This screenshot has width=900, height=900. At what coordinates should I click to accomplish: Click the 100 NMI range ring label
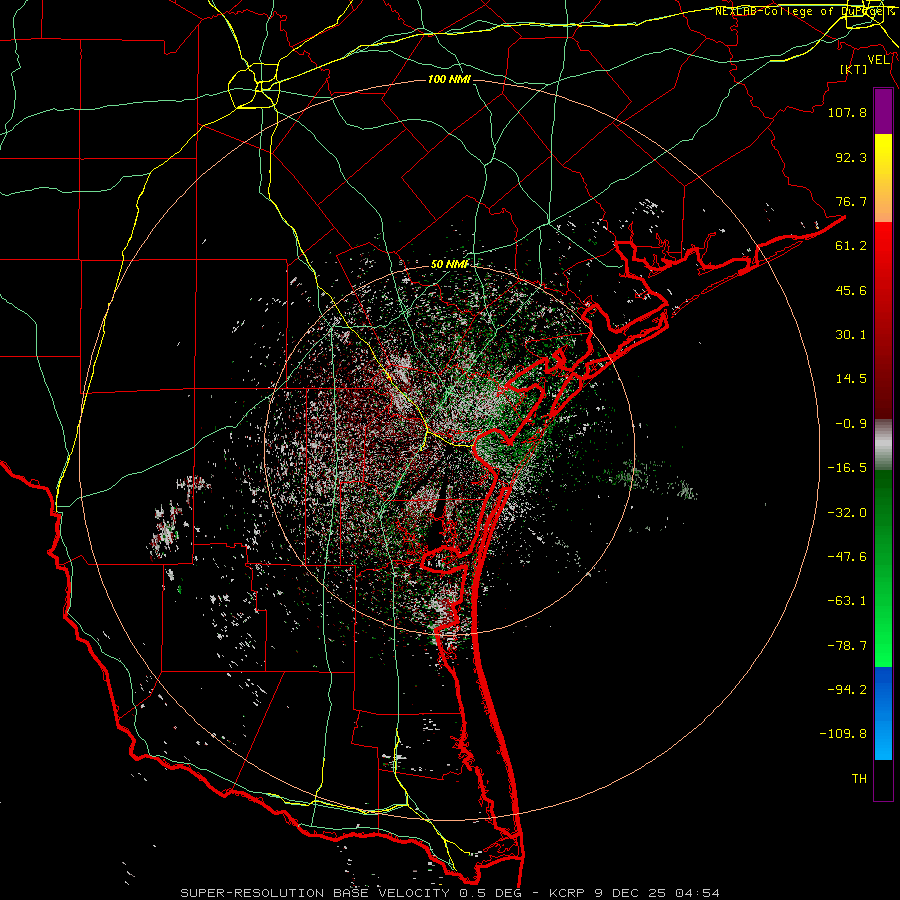[x=449, y=79]
